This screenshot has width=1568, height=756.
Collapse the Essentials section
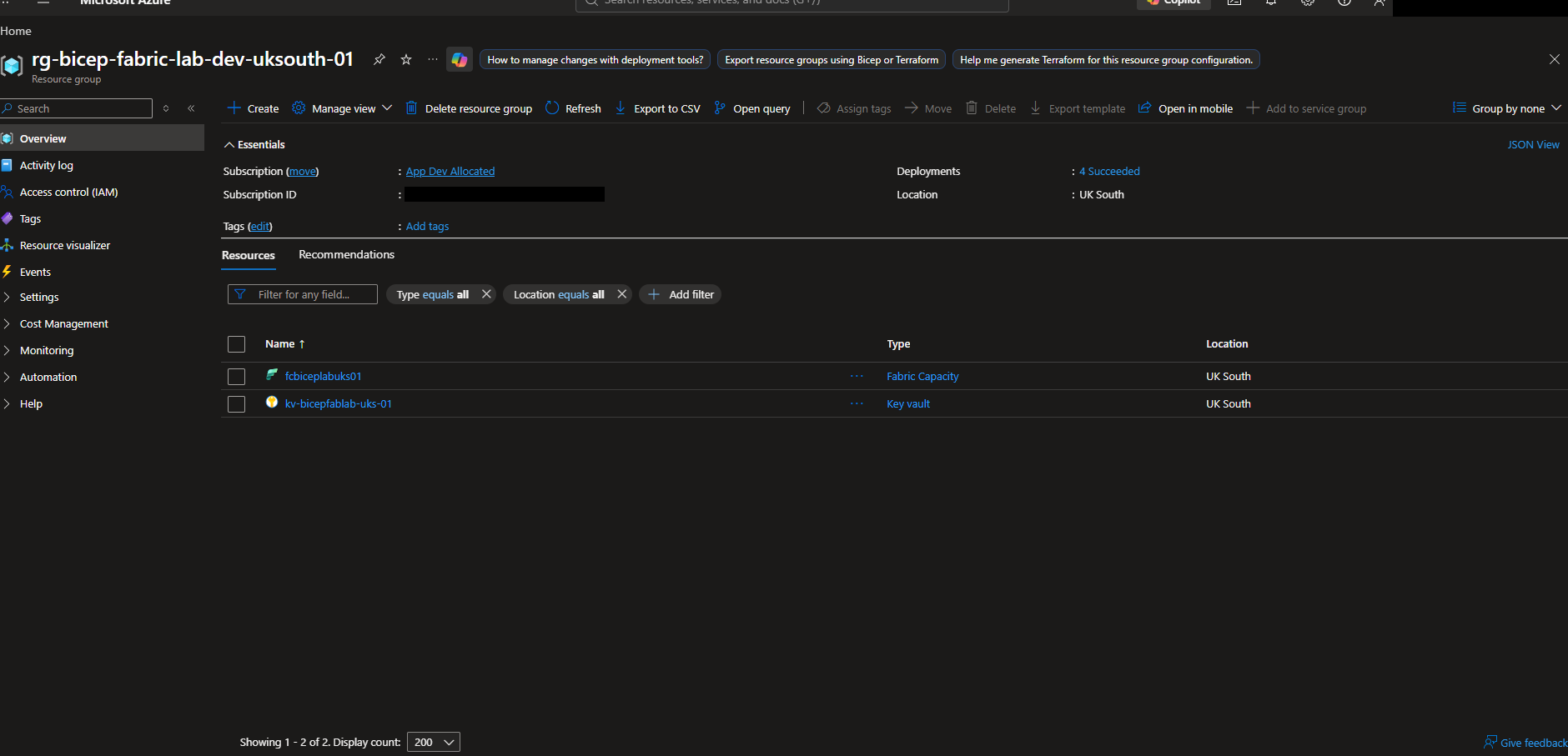pos(254,144)
